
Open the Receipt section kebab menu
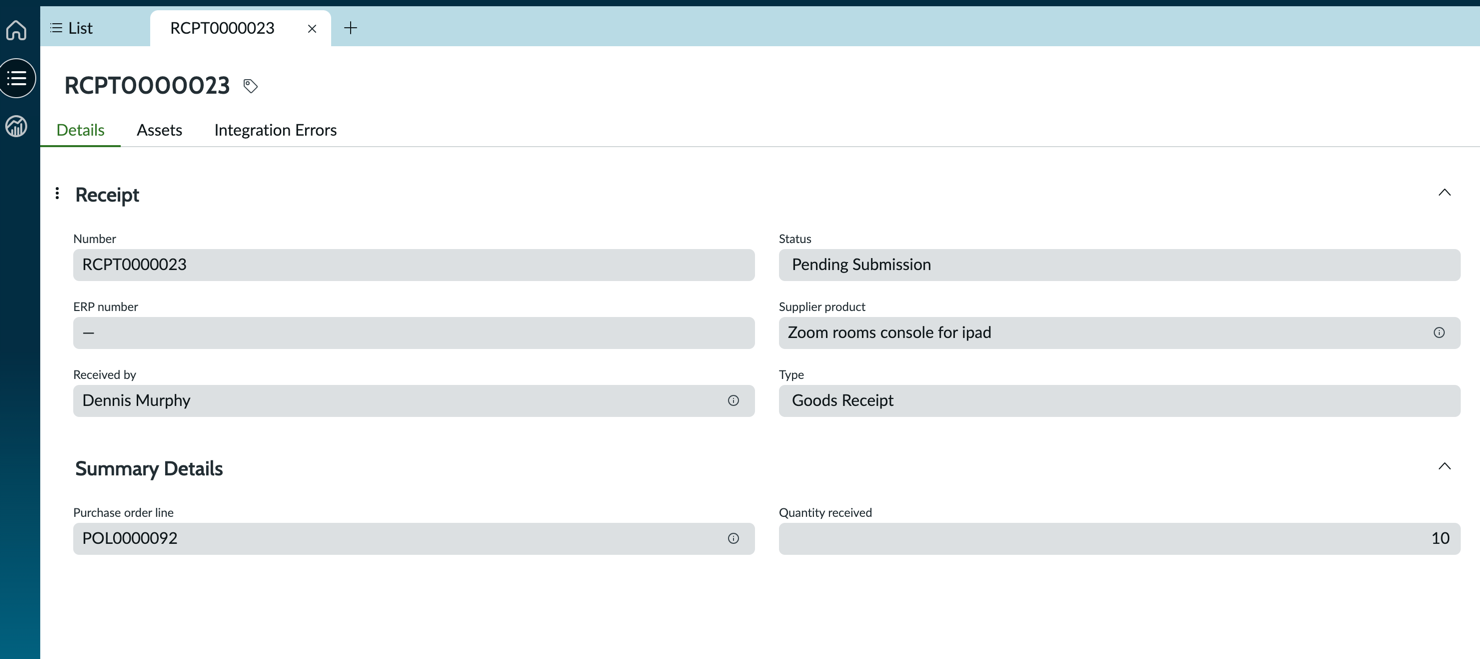click(57, 194)
